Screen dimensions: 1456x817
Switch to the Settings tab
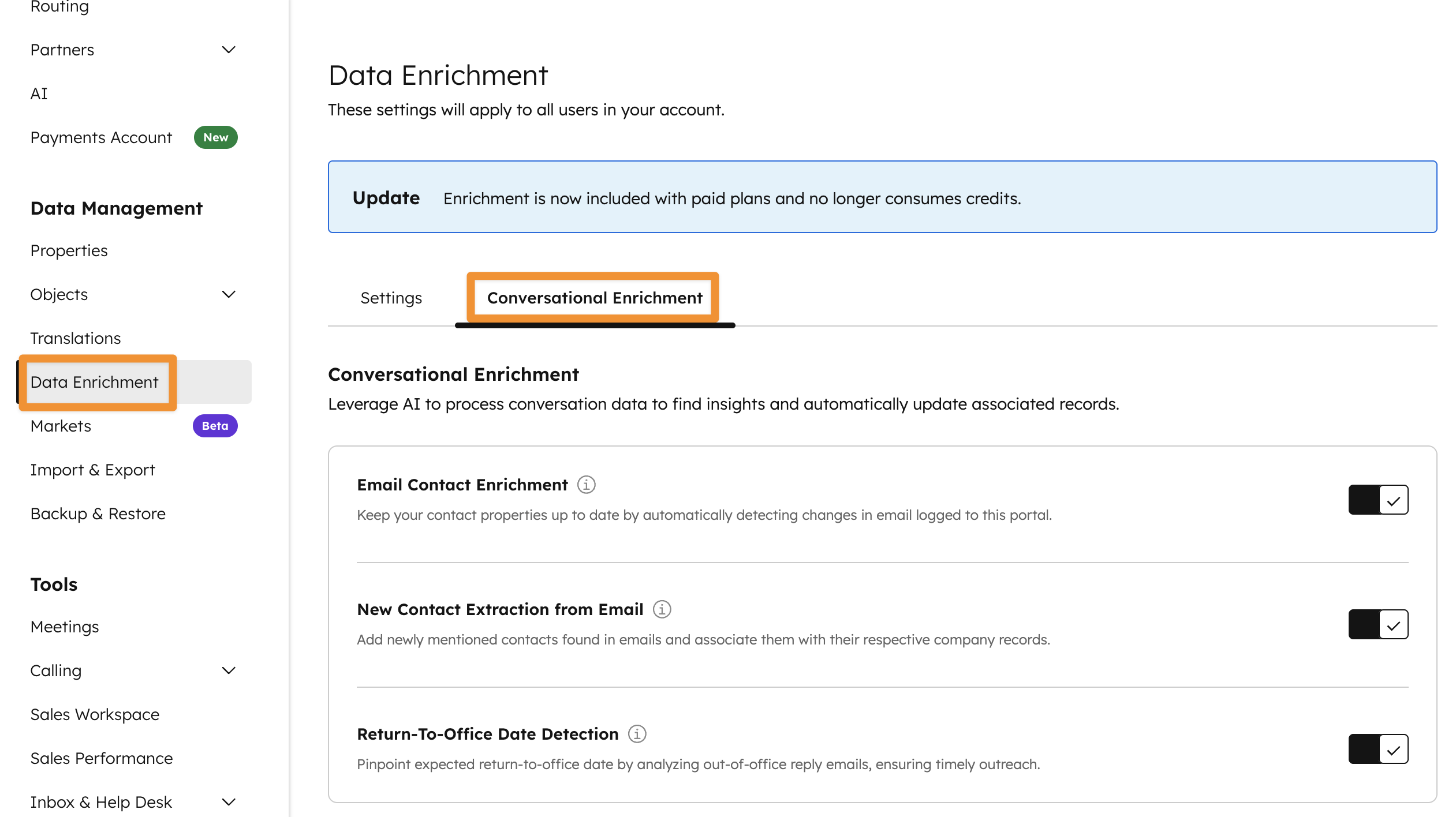pyautogui.click(x=391, y=298)
